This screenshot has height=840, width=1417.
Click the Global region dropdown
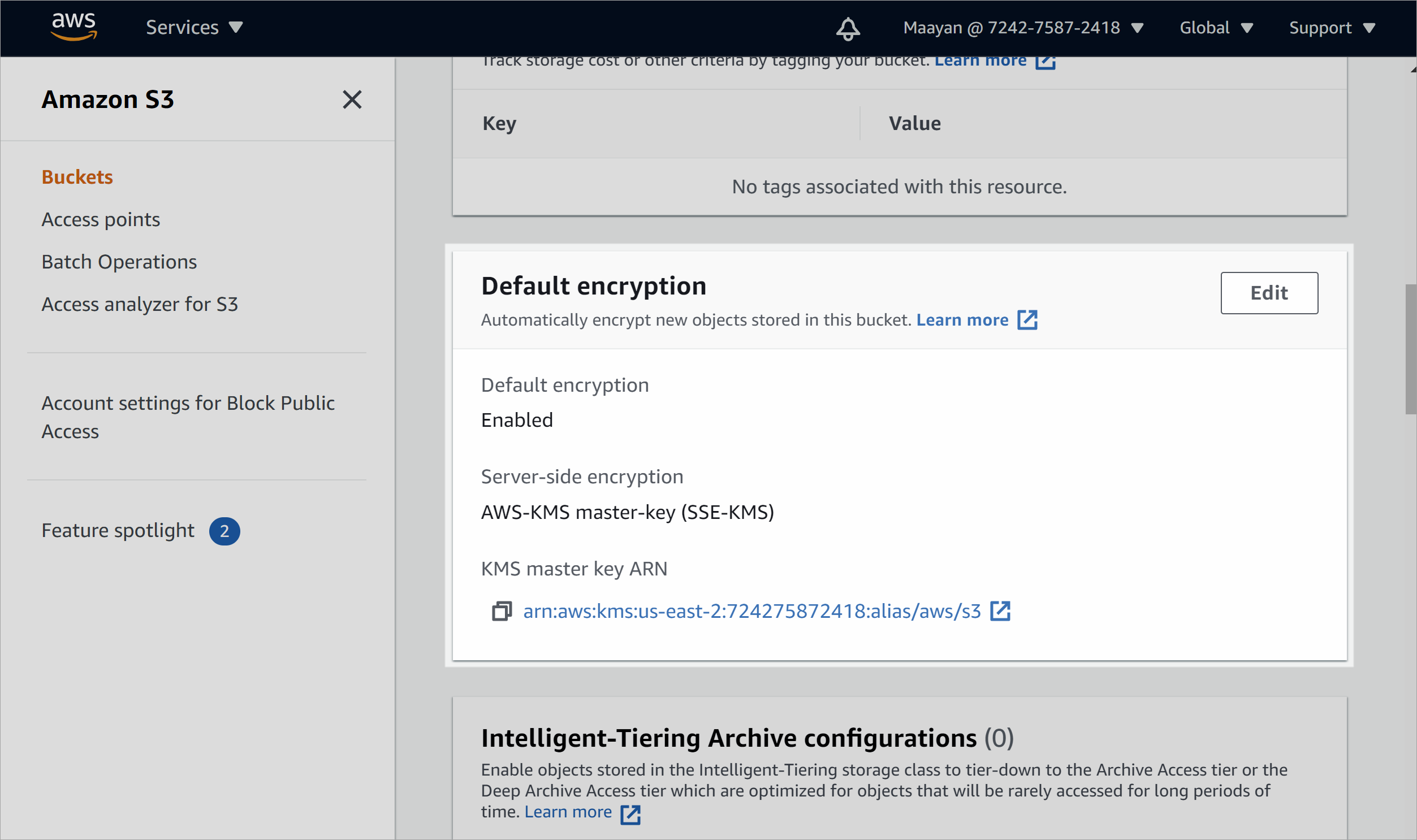[x=1216, y=27]
